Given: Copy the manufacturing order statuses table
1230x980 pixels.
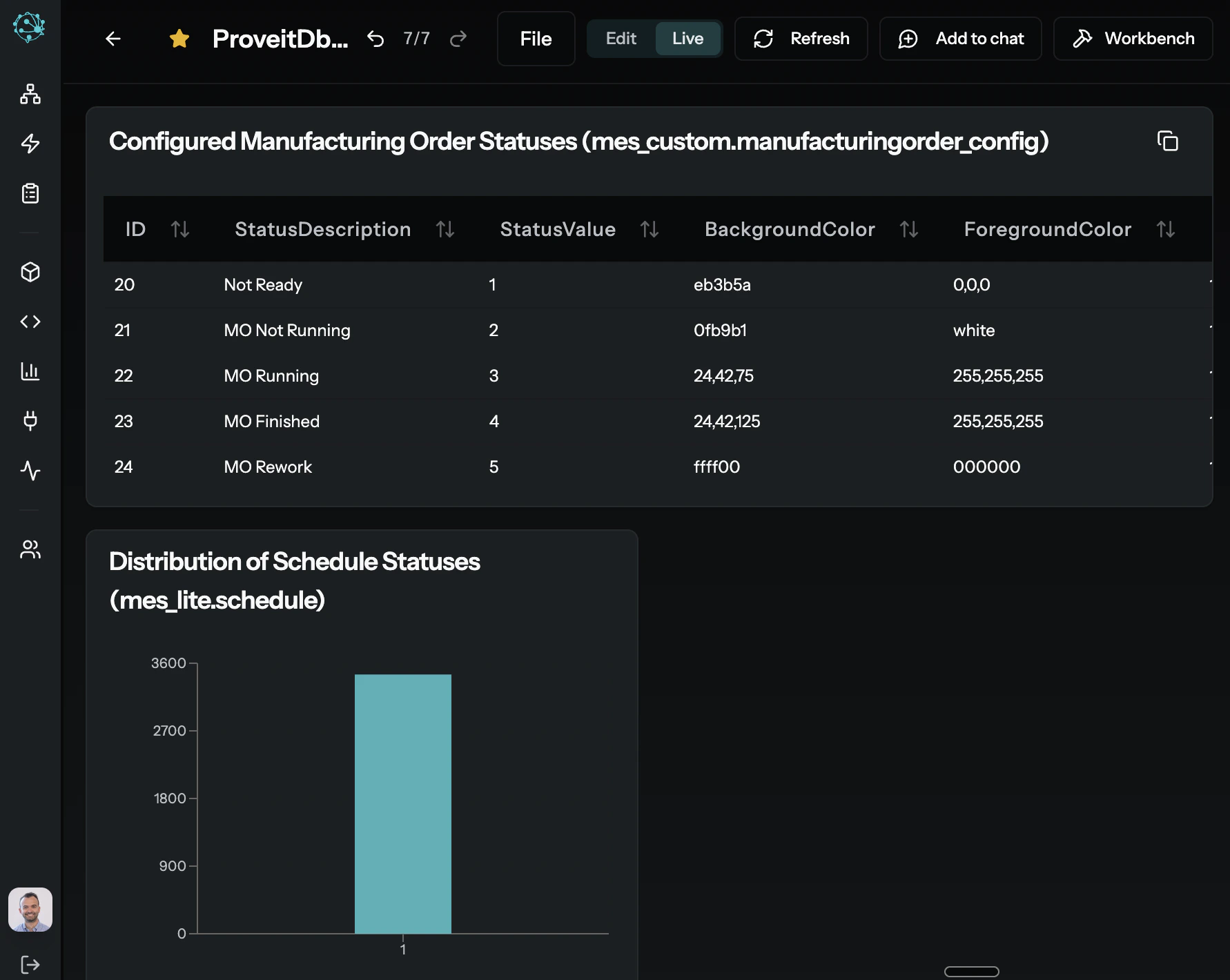Looking at the screenshot, I should click(1169, 141).
